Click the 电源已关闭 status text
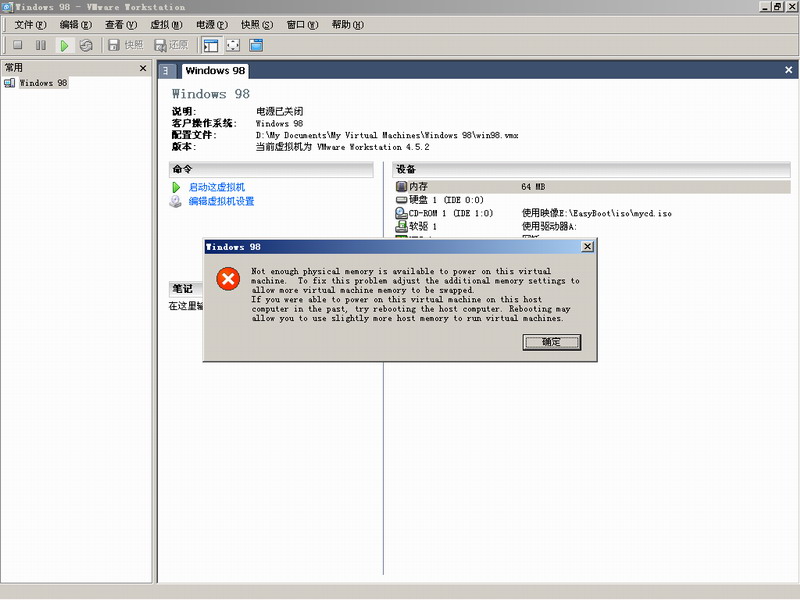Viewport: 800px width, 600px height. 280,111
